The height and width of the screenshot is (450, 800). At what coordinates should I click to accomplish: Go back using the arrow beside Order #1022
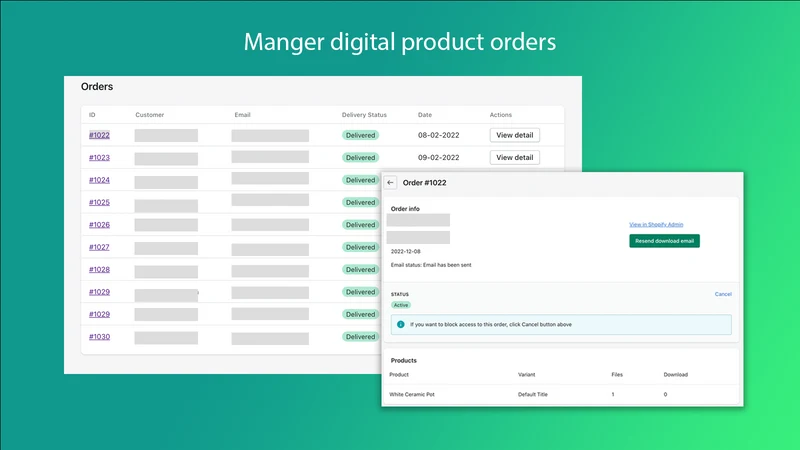(390, 183)
